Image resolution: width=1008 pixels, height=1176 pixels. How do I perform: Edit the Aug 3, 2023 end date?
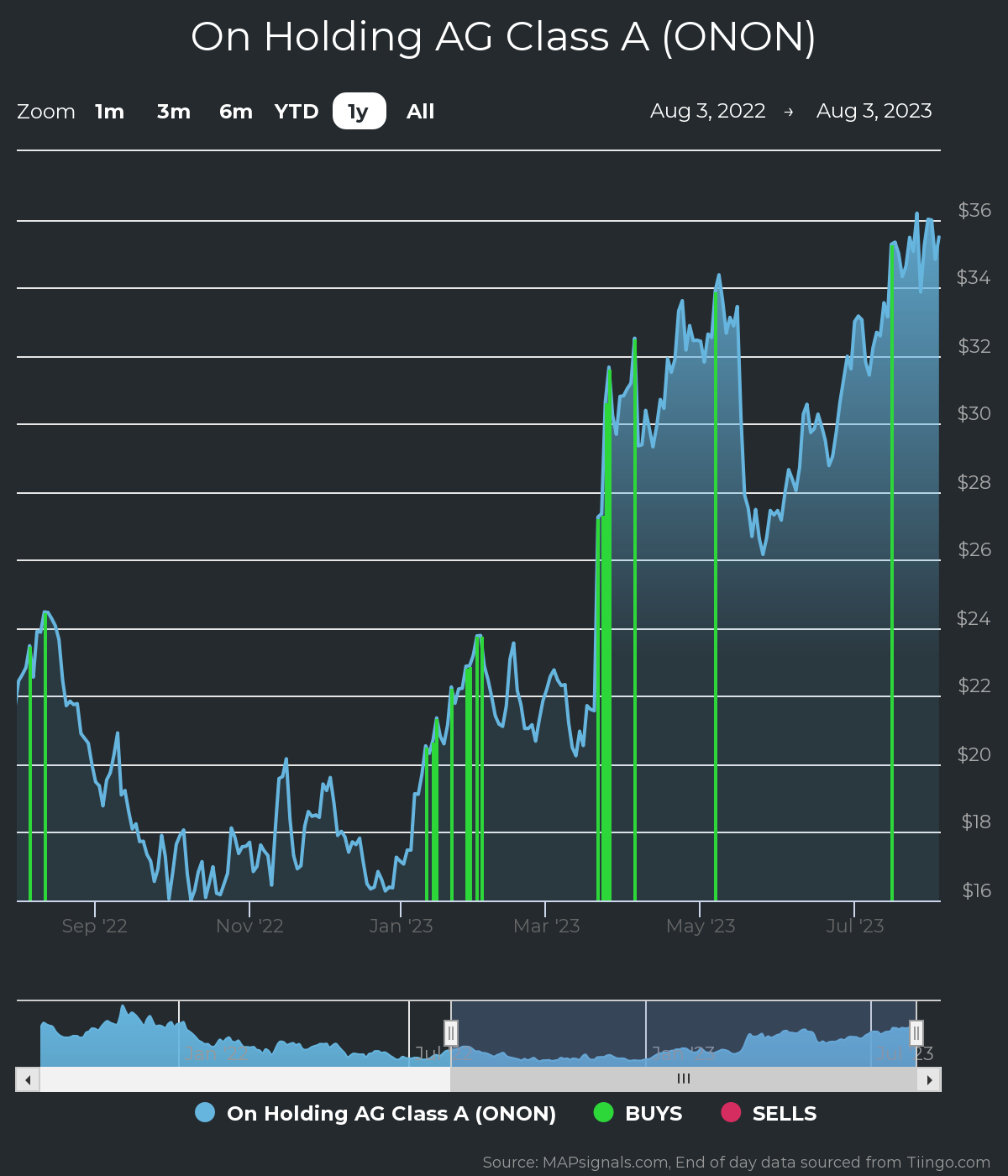point(874,111)
